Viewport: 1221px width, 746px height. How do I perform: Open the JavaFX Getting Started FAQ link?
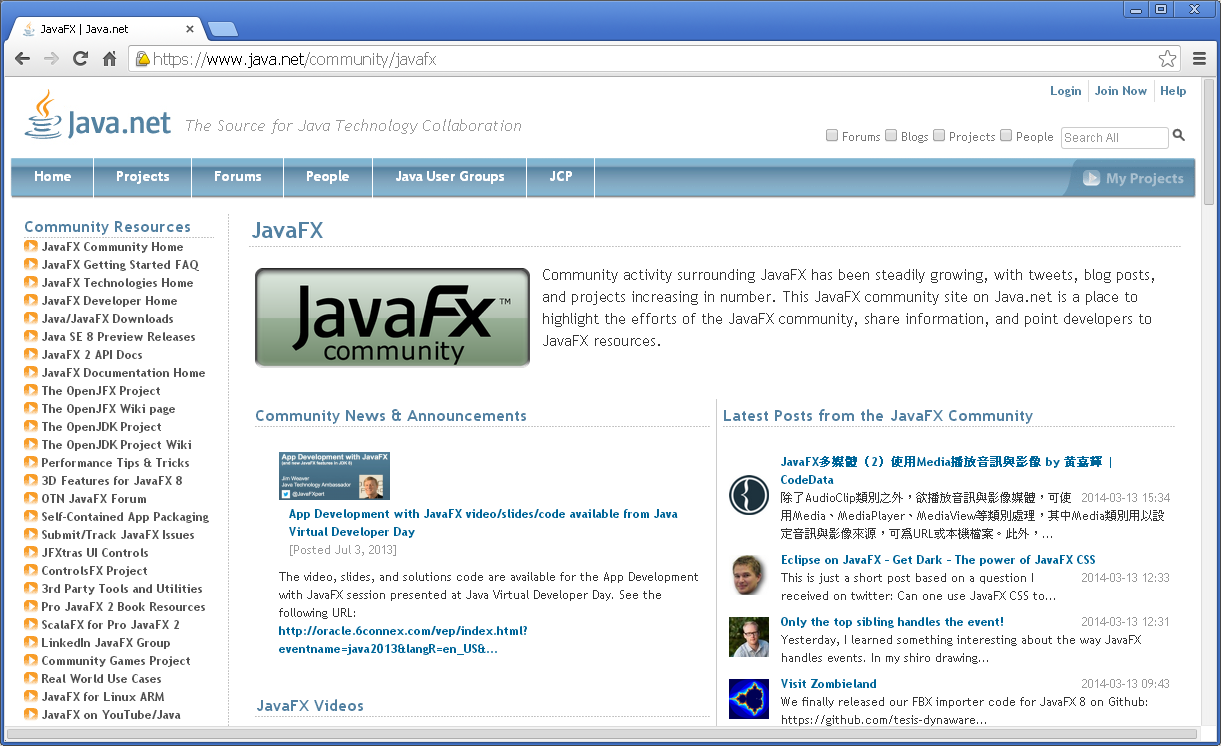click(120, 265)
